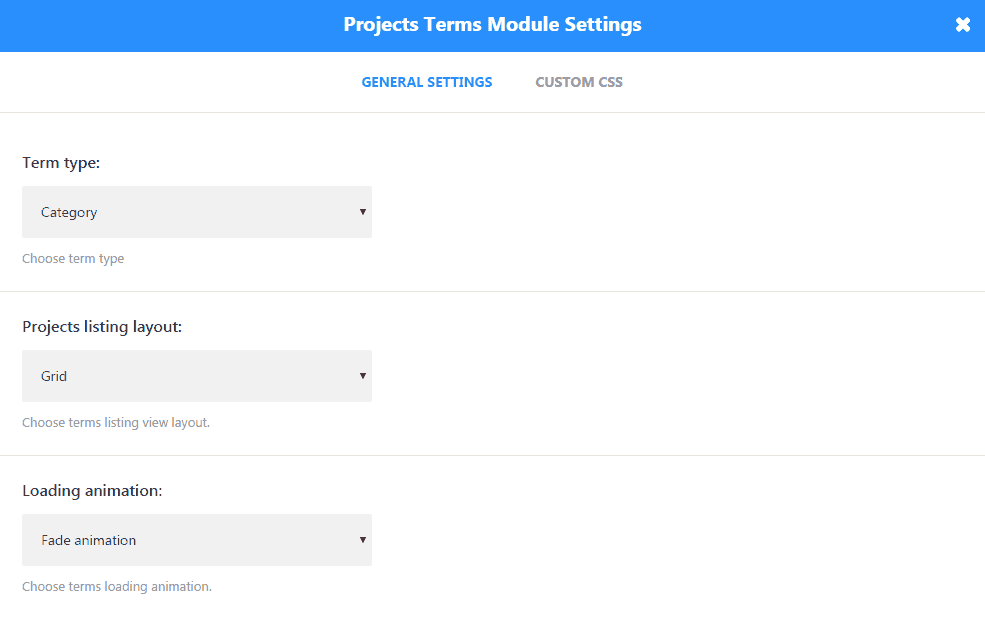Image resolution: width=985 pixels, height=617 pixels.
Task: Click the arrow on the Category dropdown
Action: 362,212
